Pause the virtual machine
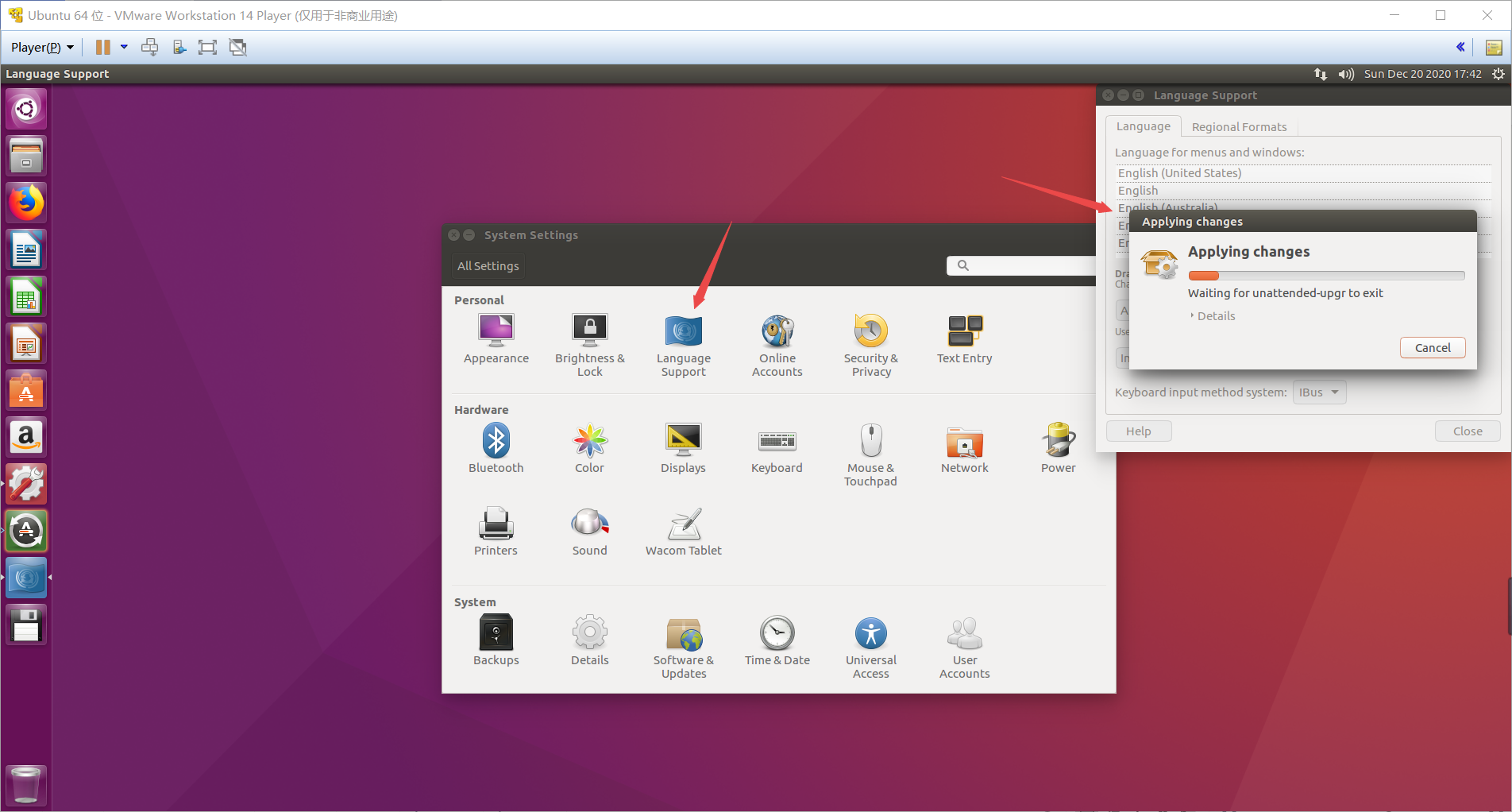1512x812 pixels. pyautogui.click(x=102, y=48)
